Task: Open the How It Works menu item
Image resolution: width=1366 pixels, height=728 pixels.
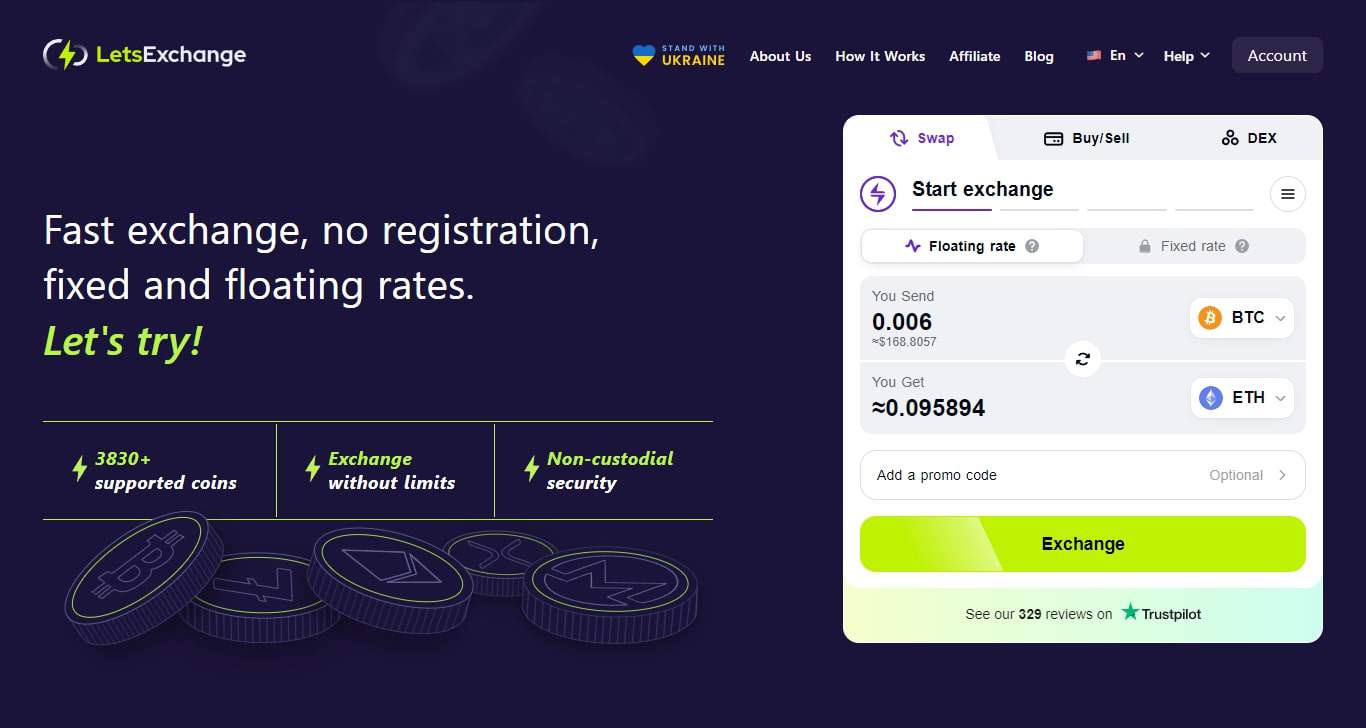Action: coord(880,56)
